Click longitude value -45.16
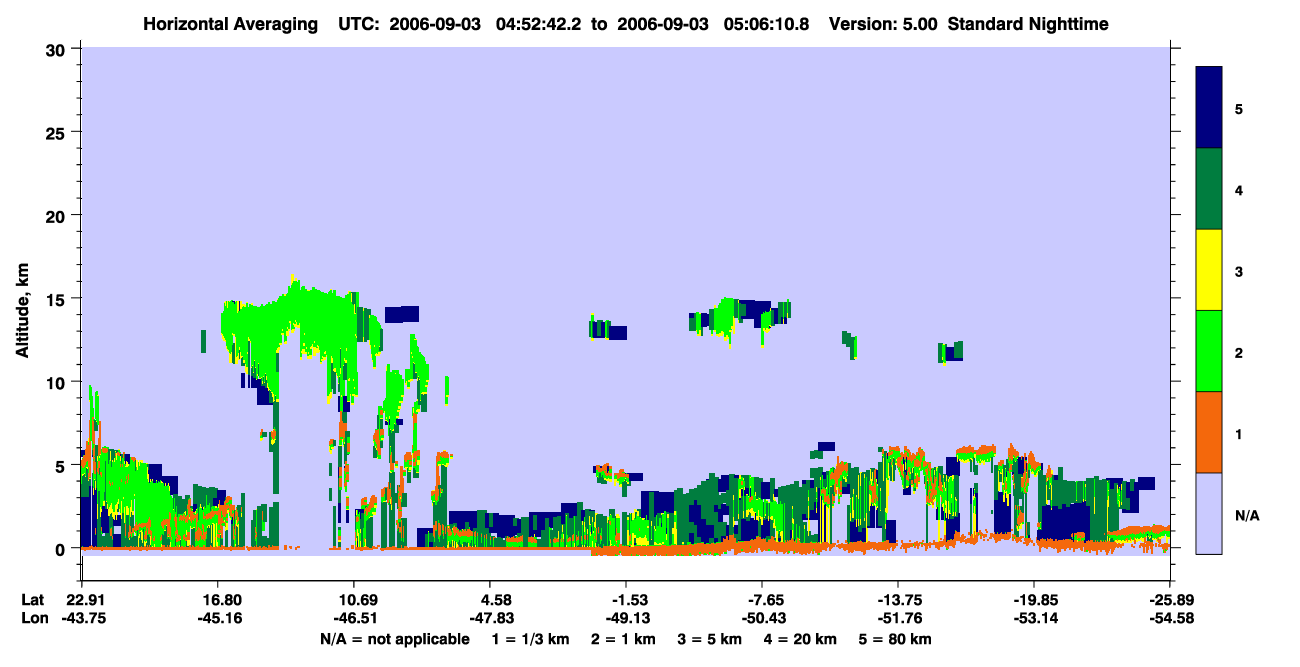The width and height of the screenshot is (1300, 667). pos(218,618)
